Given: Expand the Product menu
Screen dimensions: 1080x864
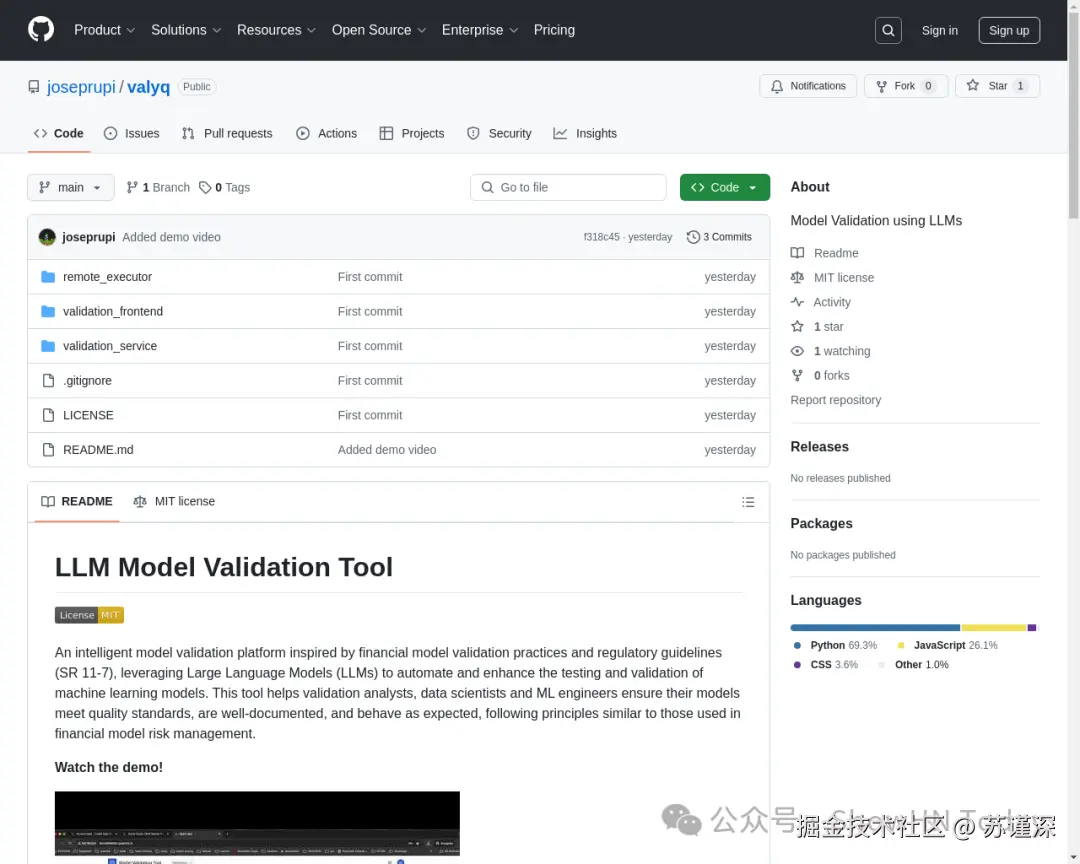Looking at the screenshot, I should (104, 30).
